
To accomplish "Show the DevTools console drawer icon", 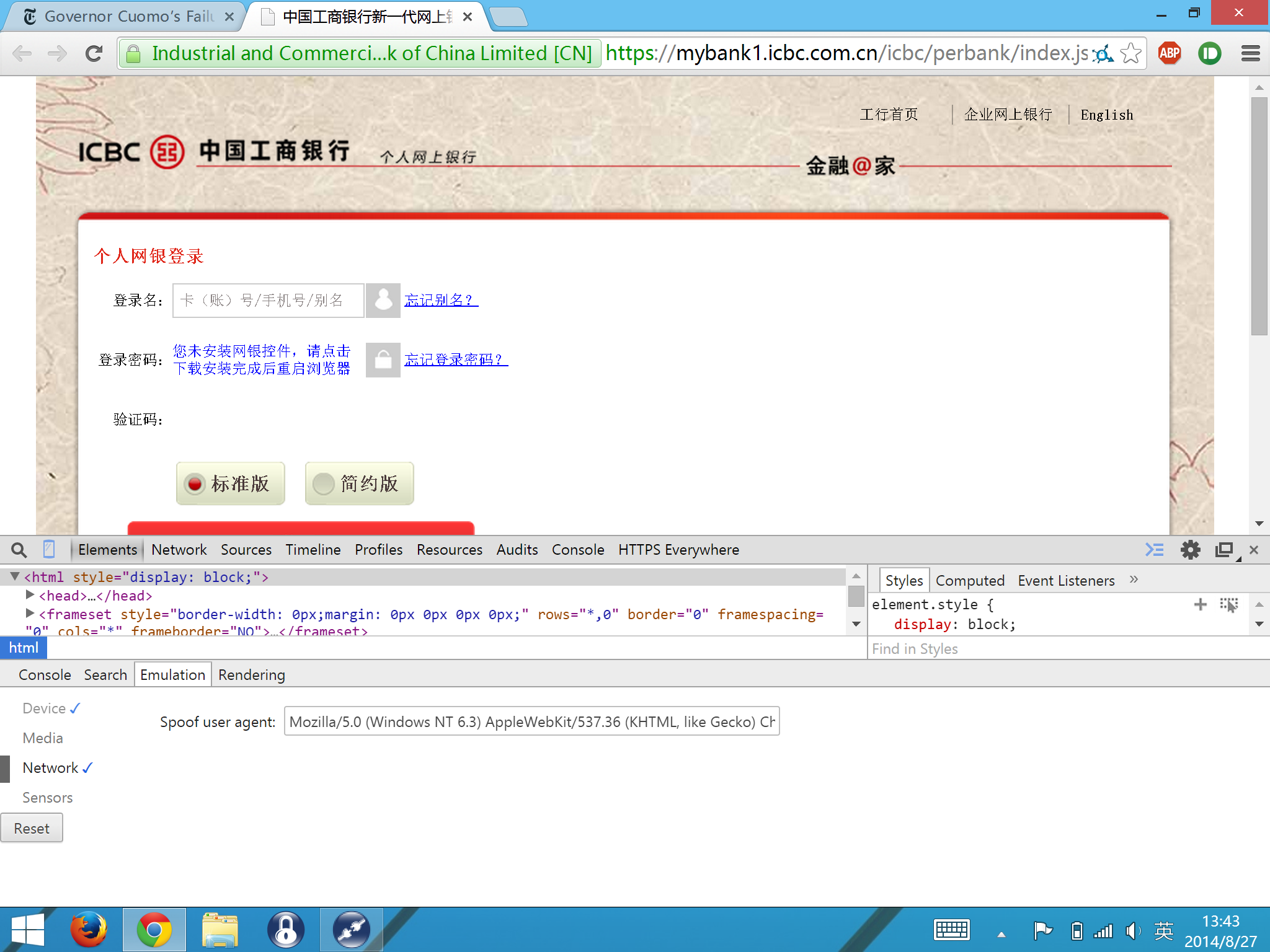I will pos(1154,550).
